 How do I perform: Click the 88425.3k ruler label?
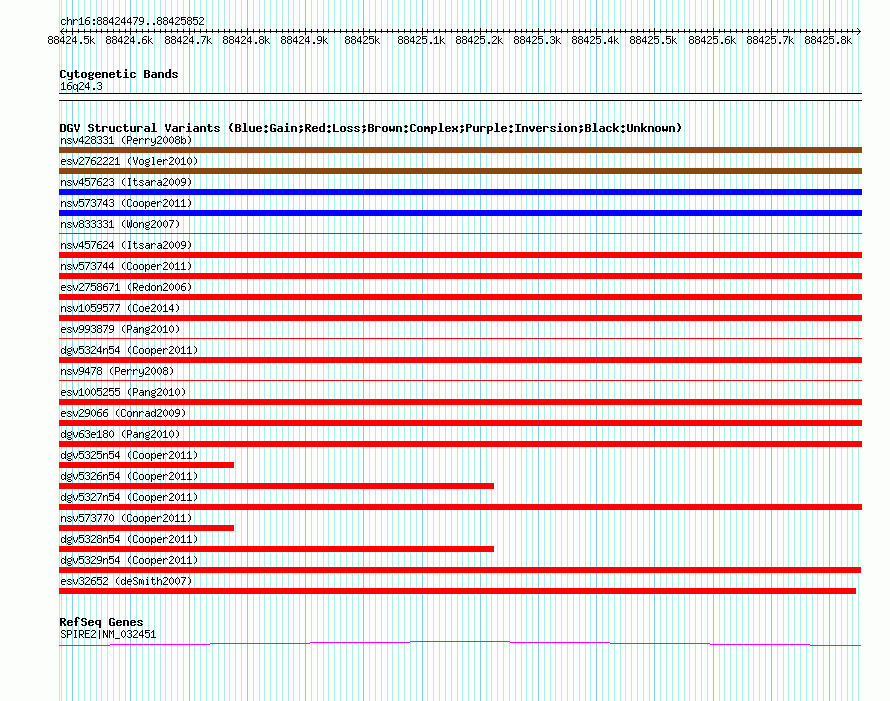coord(537,40)
